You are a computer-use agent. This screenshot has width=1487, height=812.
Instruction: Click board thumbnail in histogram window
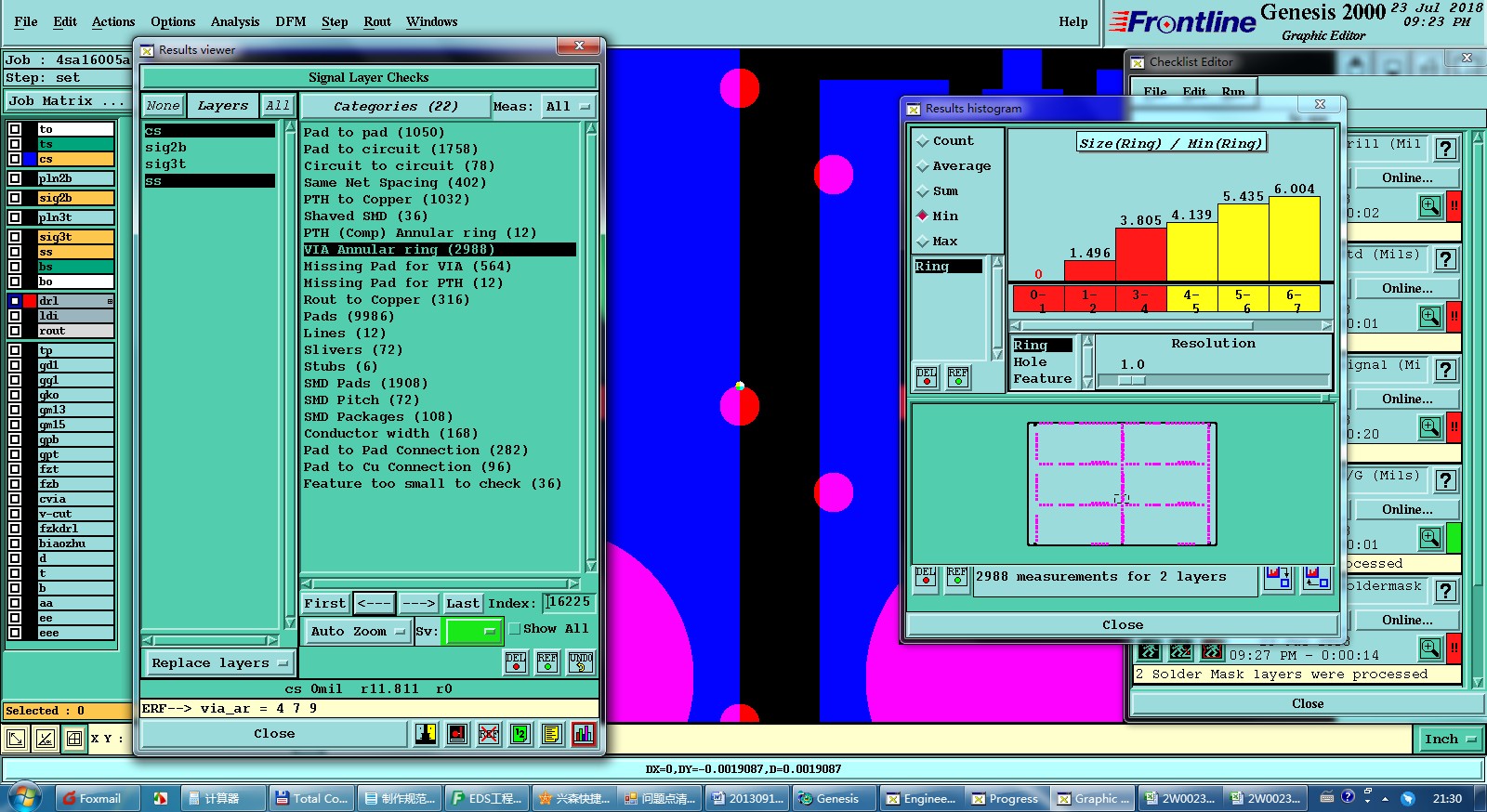click(x=1122, y=484)
